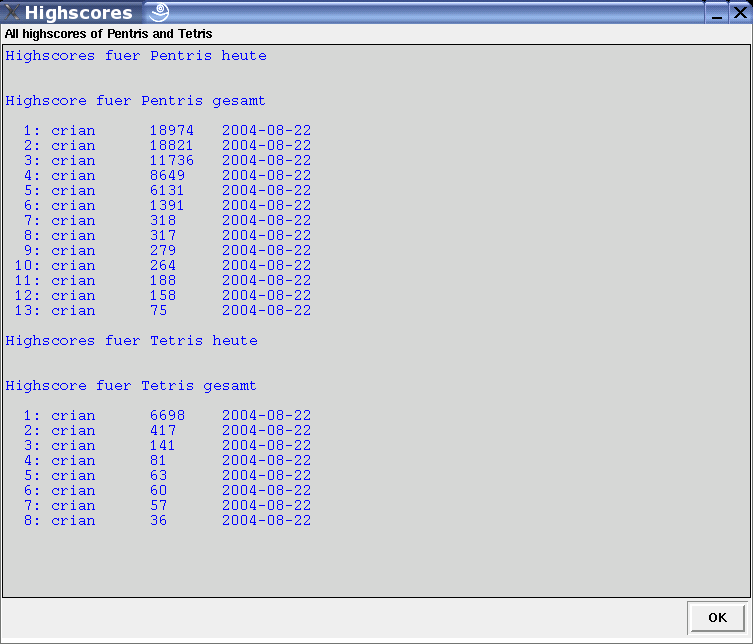The width and height of the screenshot is (753, 644).
Task: Click the Pentris score 279
Action: click(x=163, y=250)
